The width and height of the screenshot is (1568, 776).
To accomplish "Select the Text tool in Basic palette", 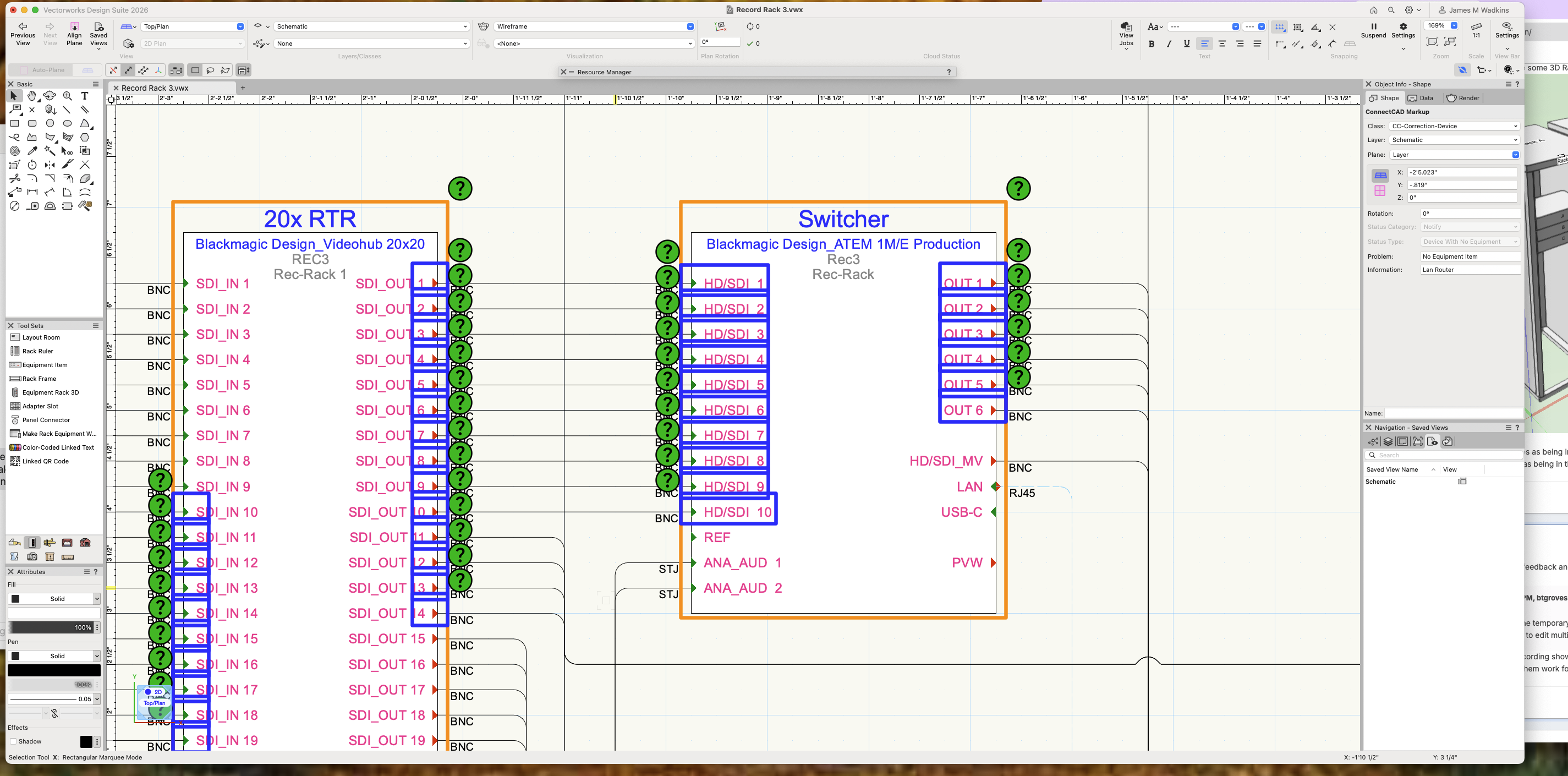I will click(85, 96).
